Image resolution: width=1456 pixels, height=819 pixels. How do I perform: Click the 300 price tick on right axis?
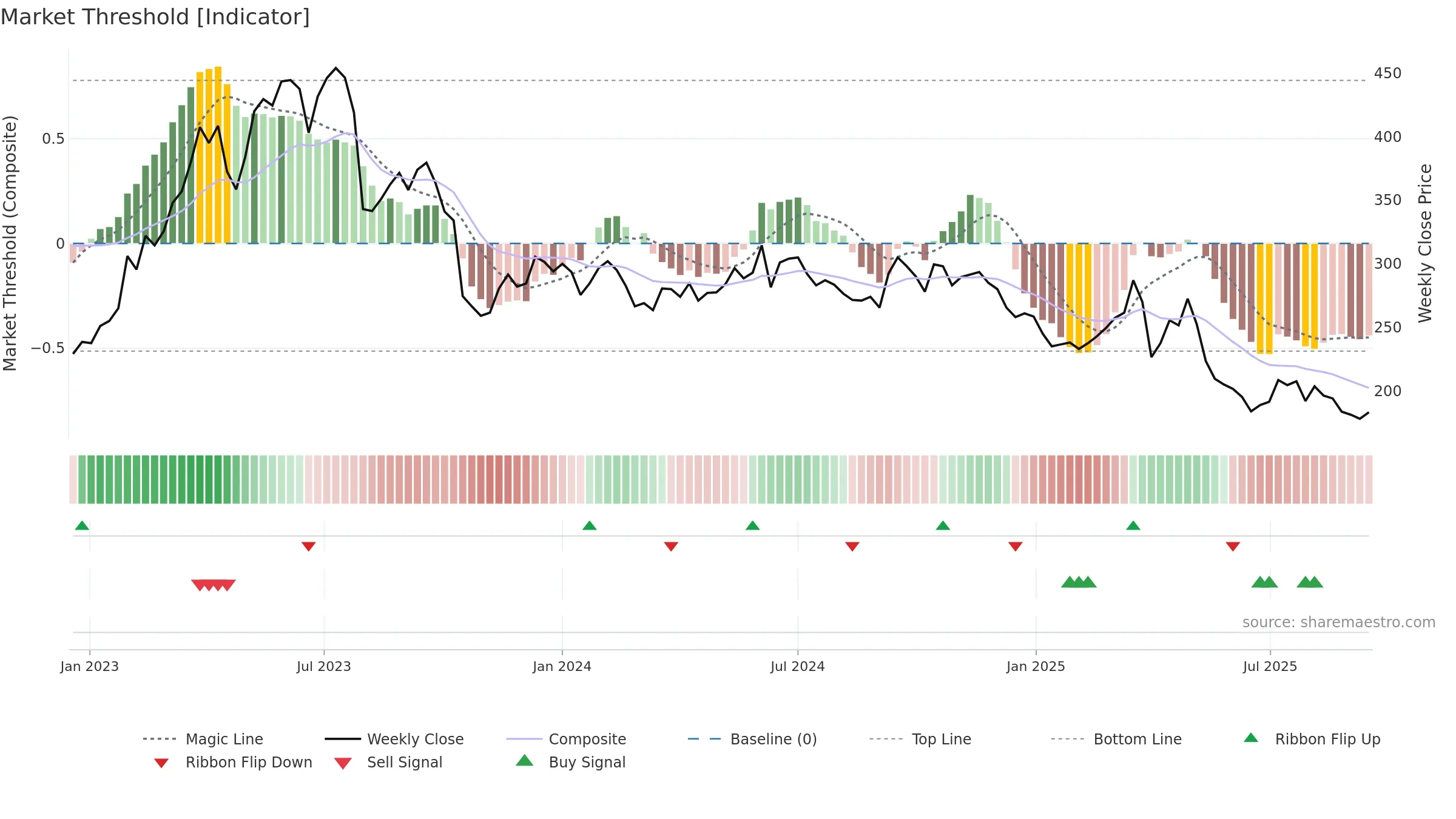pyautogui.click(x=1388, y=264)
